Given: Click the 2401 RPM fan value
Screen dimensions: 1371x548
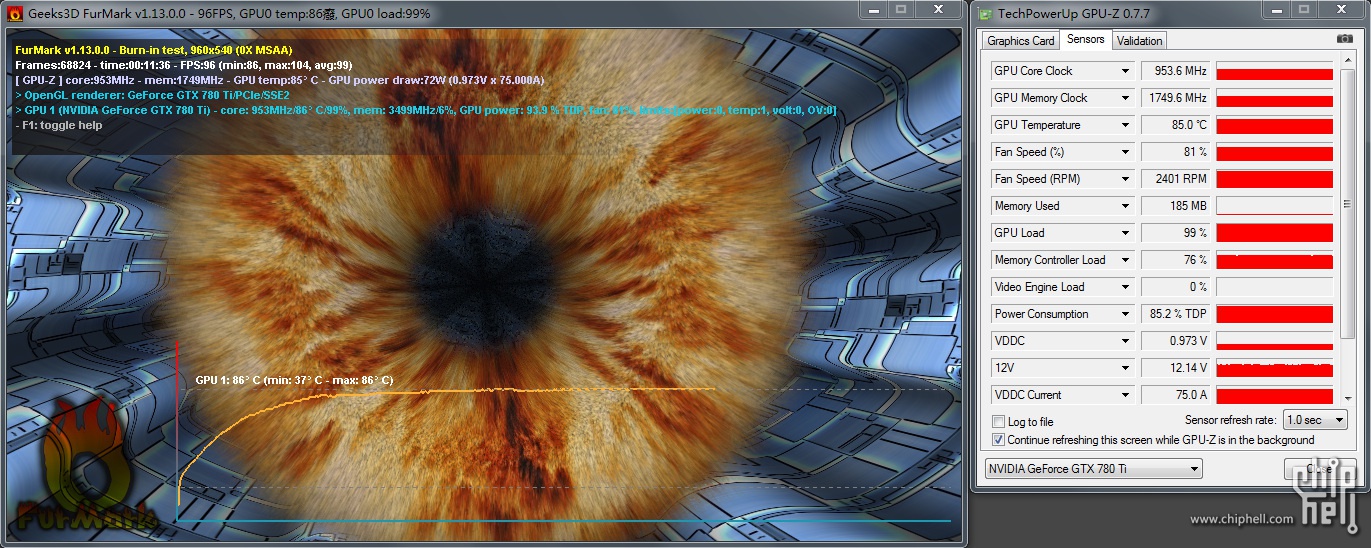Looking at the screenshot, I should (x=1176, y=179).
